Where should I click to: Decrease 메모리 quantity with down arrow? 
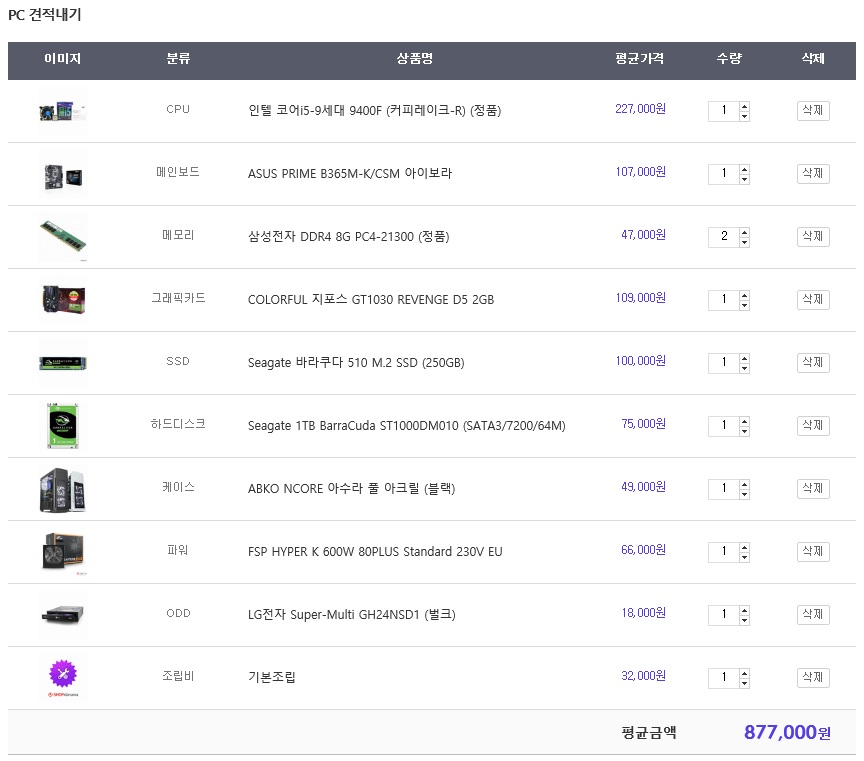[744, 242]
